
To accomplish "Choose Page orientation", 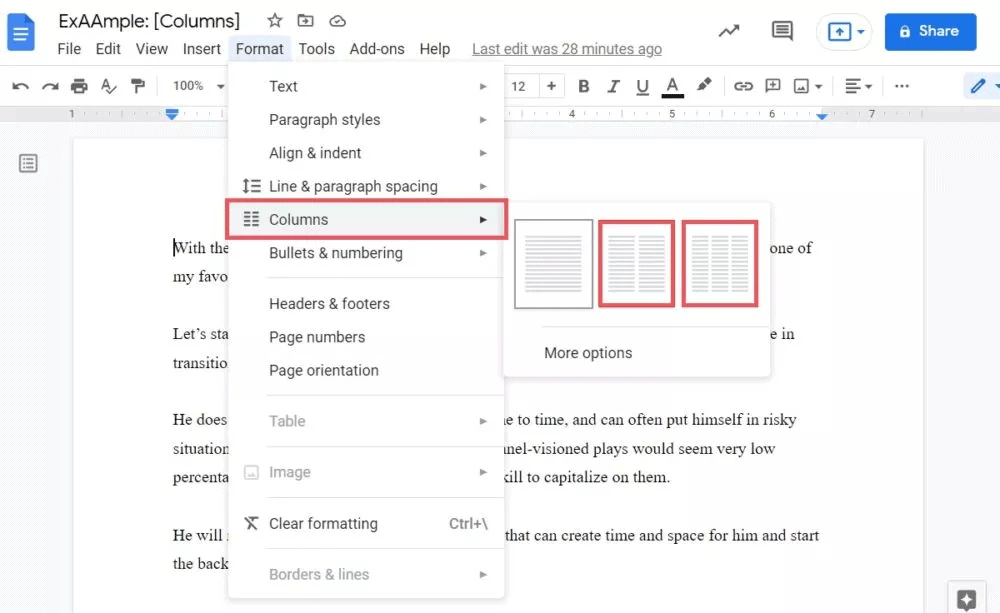I will click(x=366, y=370).
